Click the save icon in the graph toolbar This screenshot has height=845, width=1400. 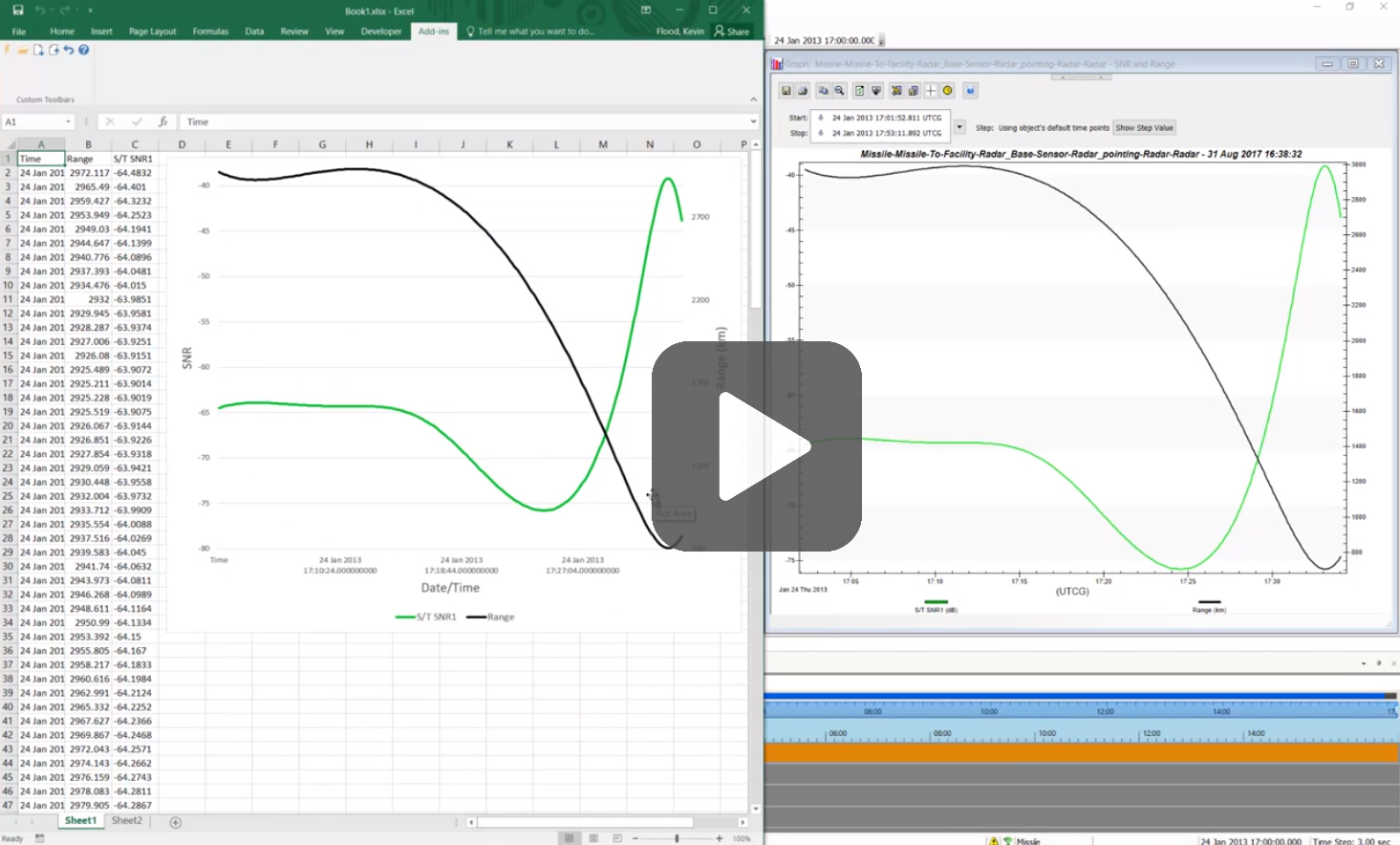pos(786,91)
